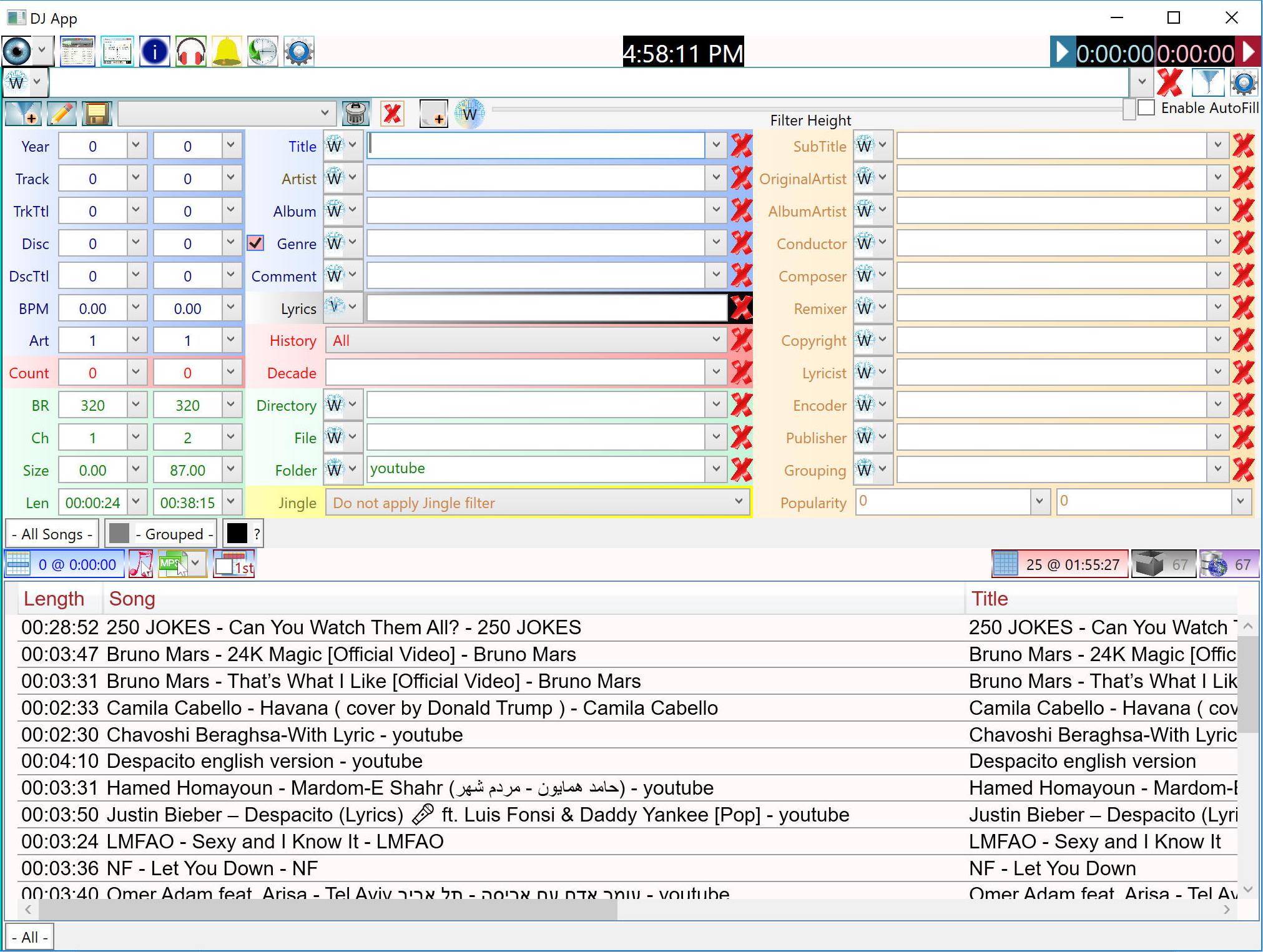
Task: Enable the AutoFill checkbox
Action: point(1146,107)
